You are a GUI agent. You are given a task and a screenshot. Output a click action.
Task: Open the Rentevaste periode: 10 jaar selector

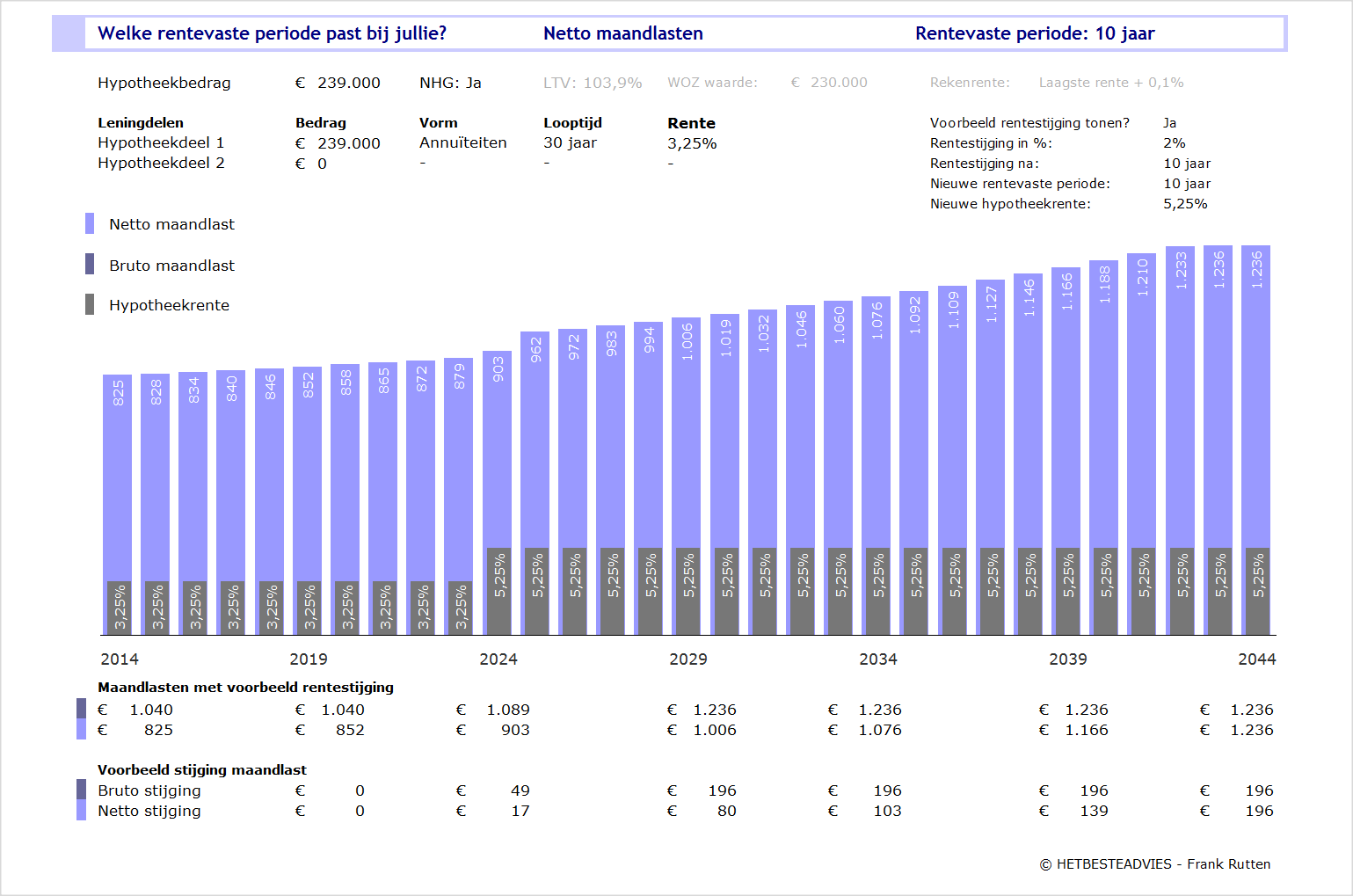[1034, 33]
